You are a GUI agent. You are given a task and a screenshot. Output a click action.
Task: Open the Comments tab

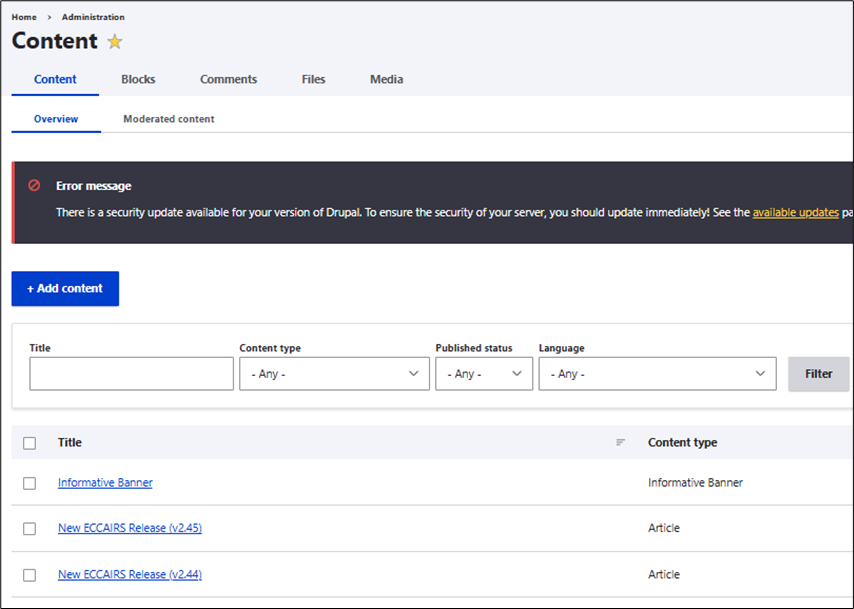click(228, 79)
